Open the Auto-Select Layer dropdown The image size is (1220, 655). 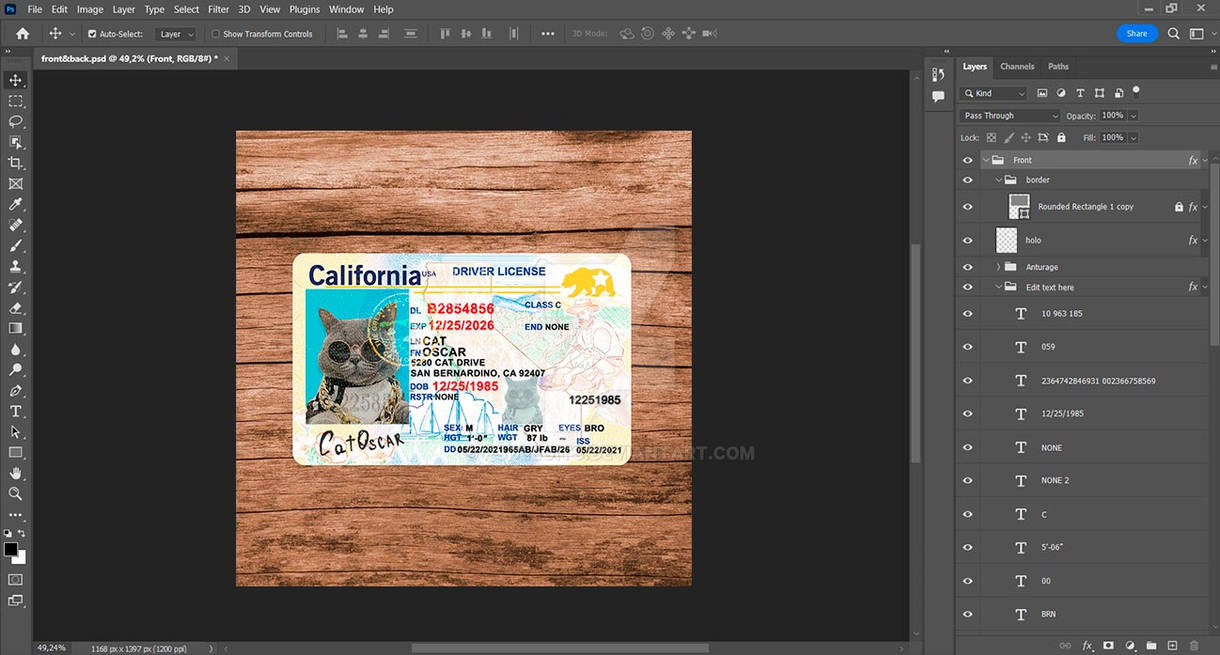(x=178, y=34)
